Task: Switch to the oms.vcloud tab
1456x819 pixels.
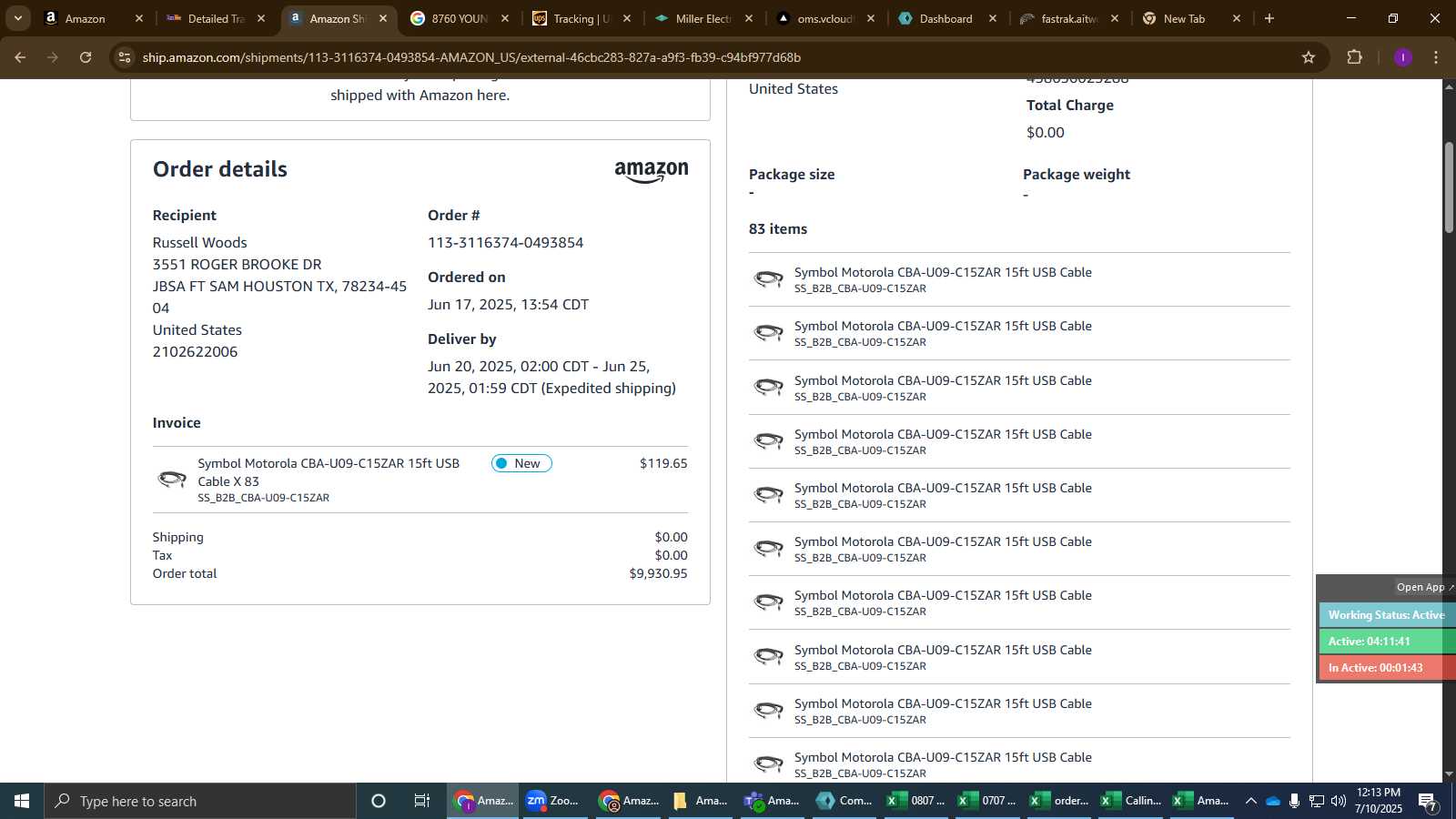Action: tap(825, 18)
